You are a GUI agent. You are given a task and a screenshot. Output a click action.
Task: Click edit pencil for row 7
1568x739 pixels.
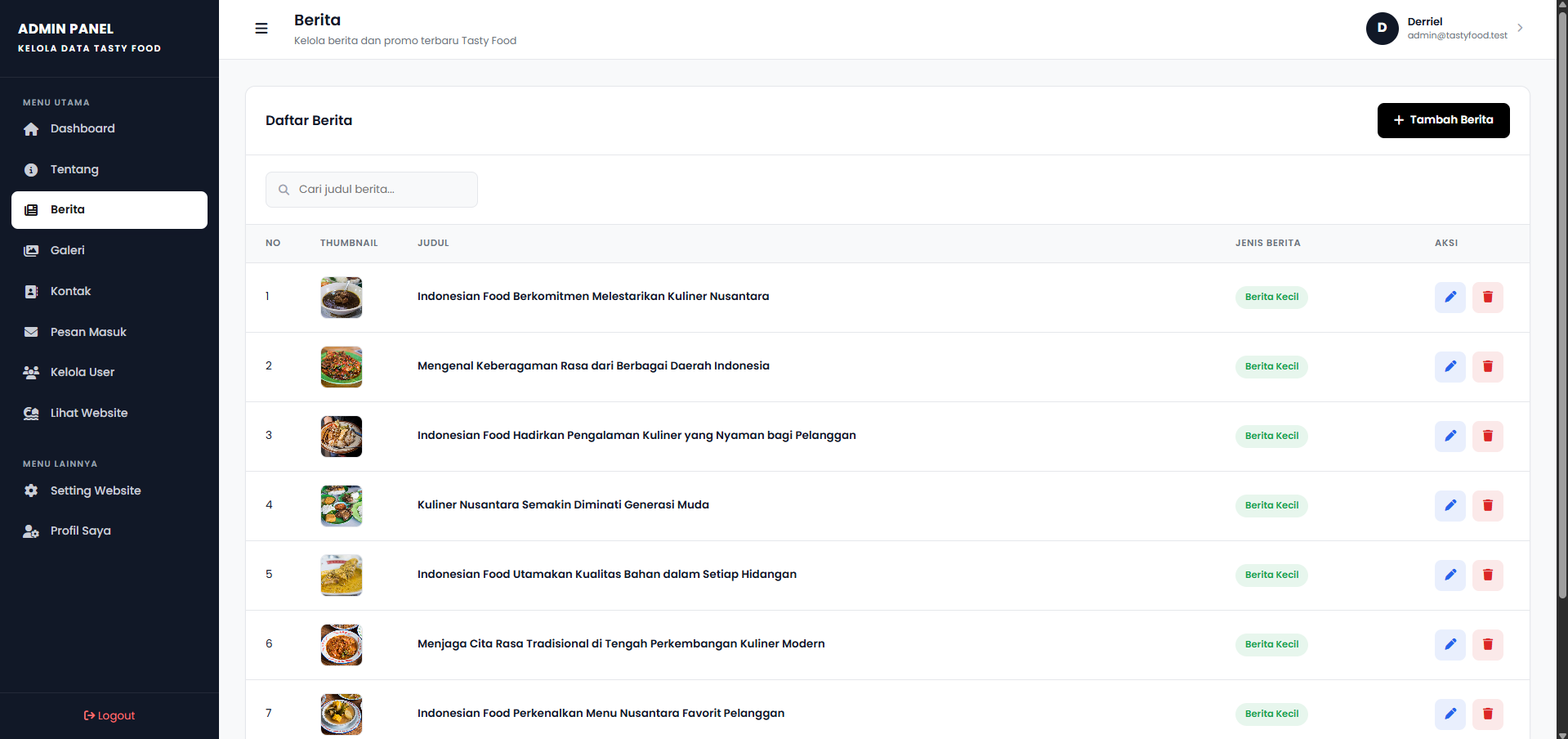[x=1450, y=714]
